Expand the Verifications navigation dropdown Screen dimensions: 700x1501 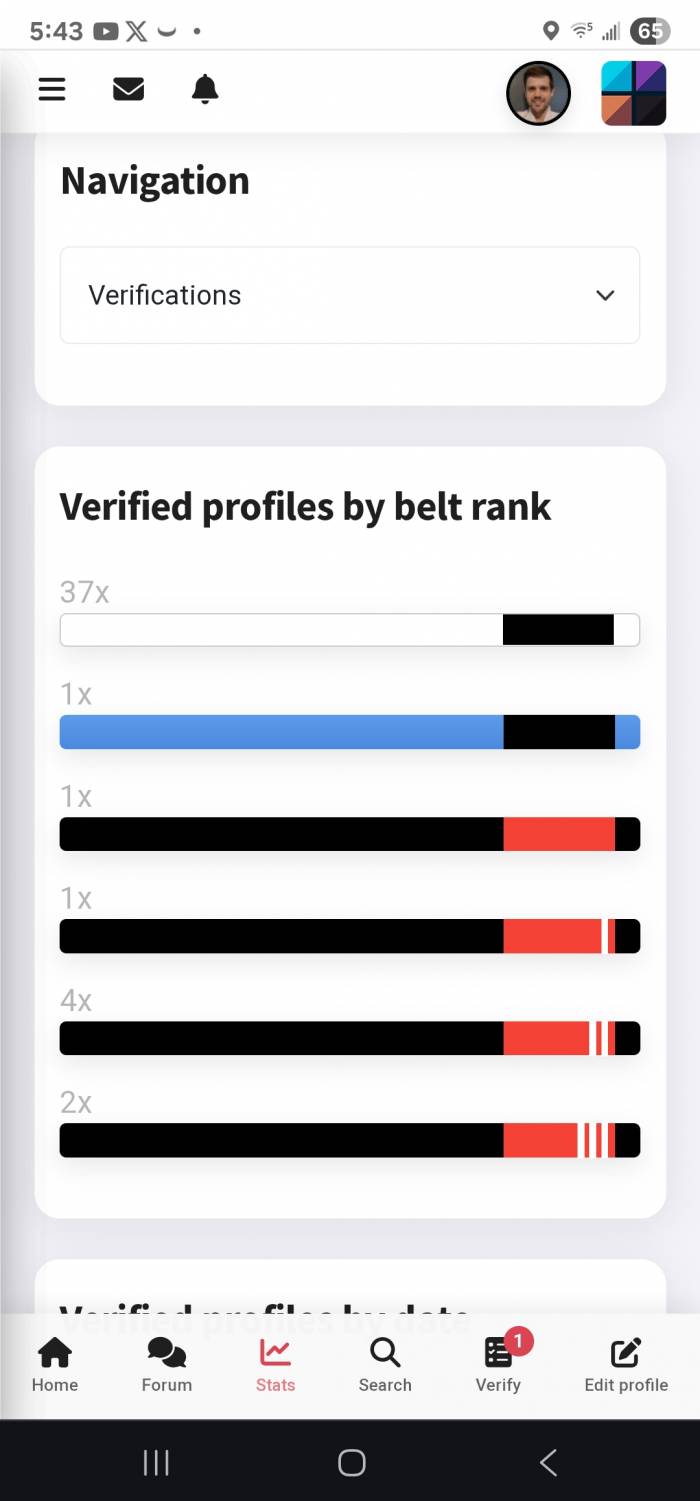click(350, 295)
